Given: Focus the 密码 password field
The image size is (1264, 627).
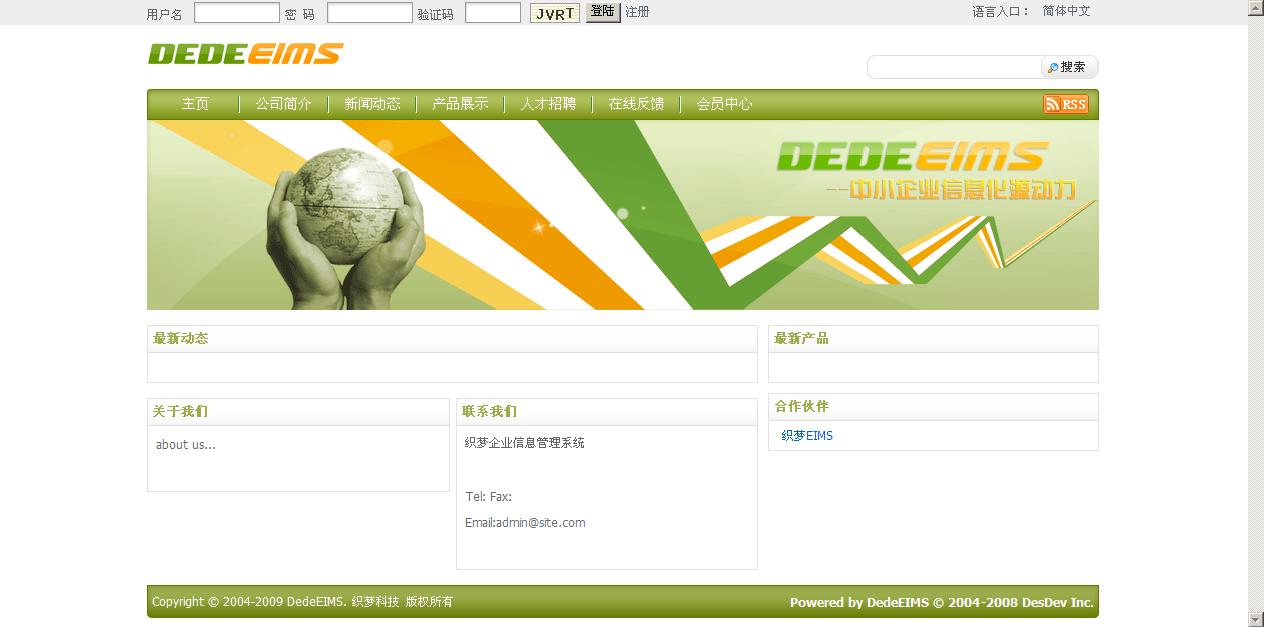Looking at the screenshot, I should click(x=370, y=13).
